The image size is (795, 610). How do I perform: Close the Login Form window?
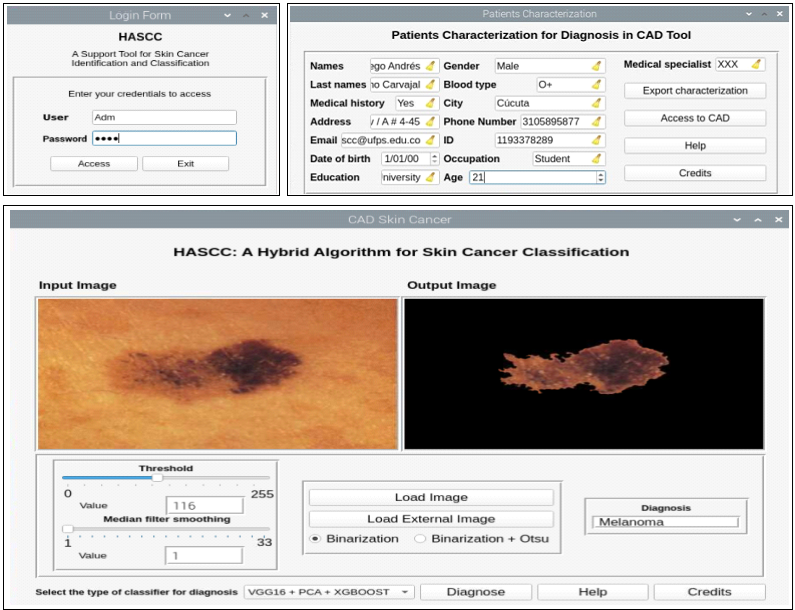(x=264, y=16)
